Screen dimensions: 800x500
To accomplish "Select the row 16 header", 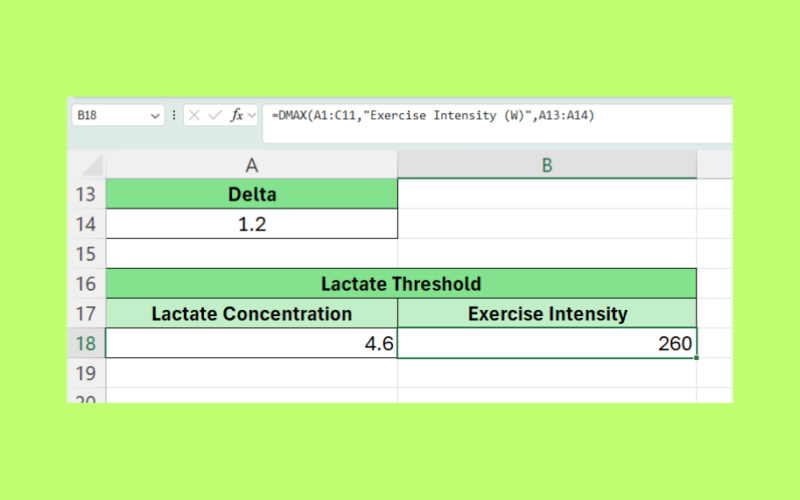I will click(x=86, y=284).
